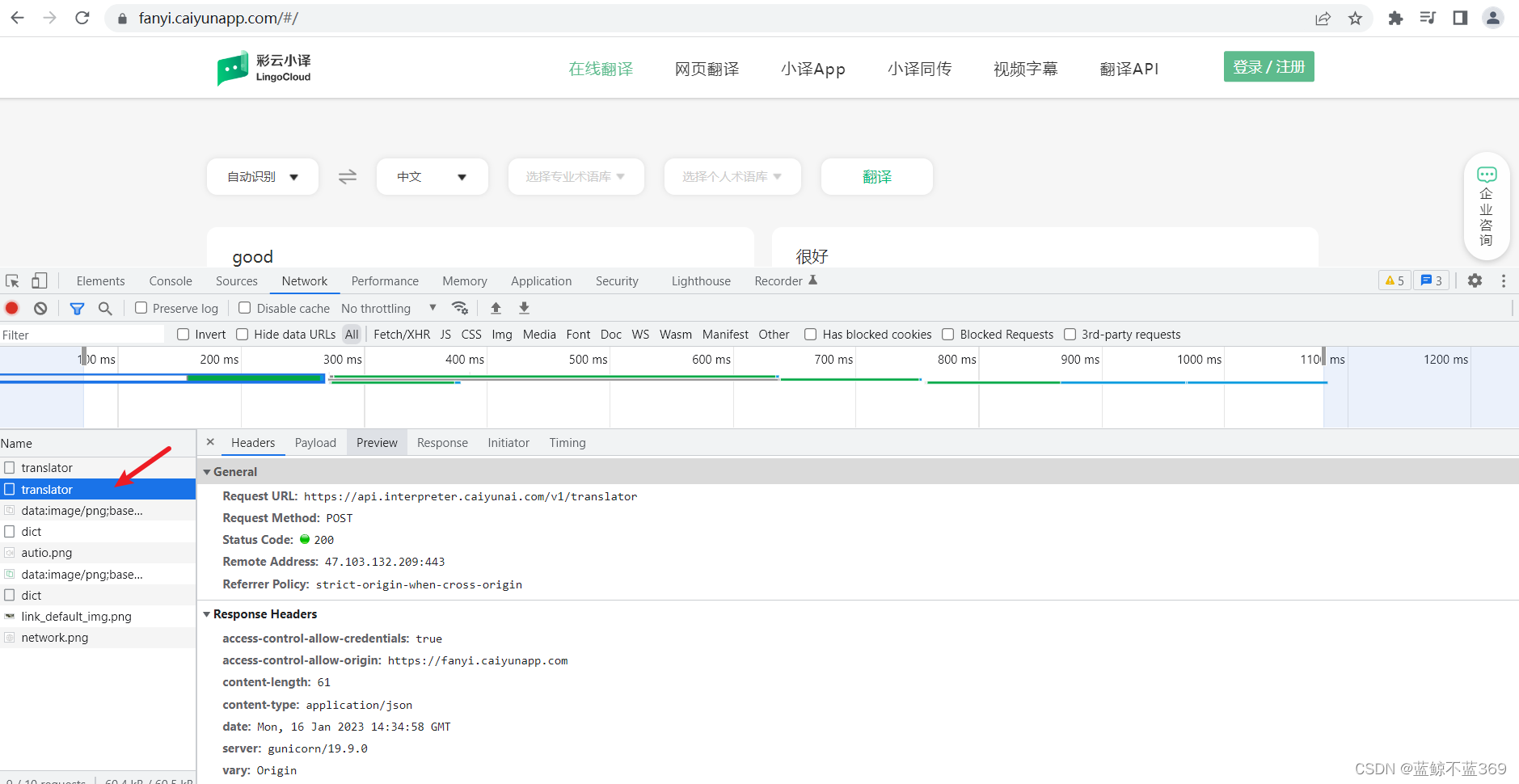Toggle browser side panel icon
The image size is (1519, 784).
pos(1460,18)
